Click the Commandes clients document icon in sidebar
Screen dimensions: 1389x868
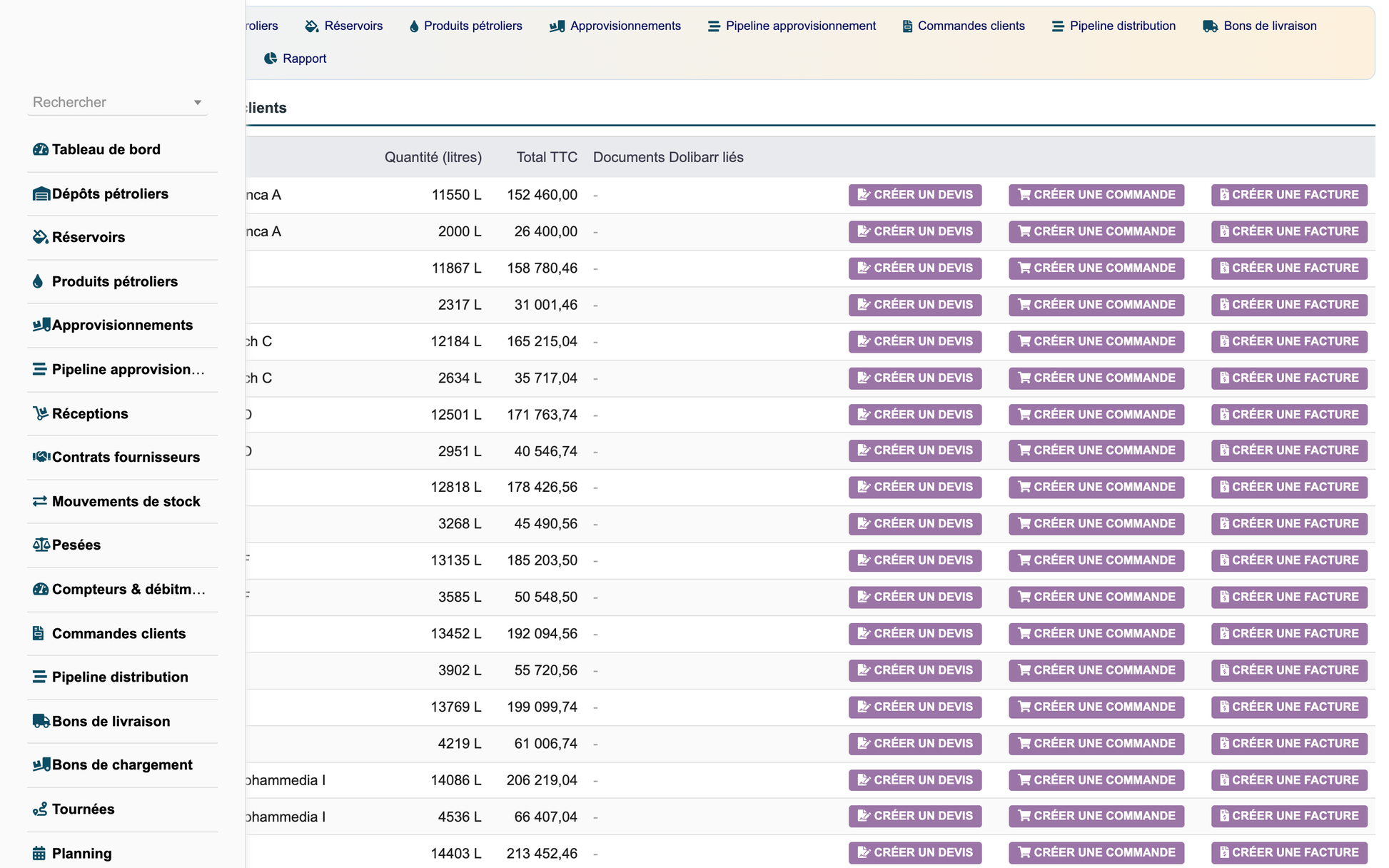pos(38,633)
